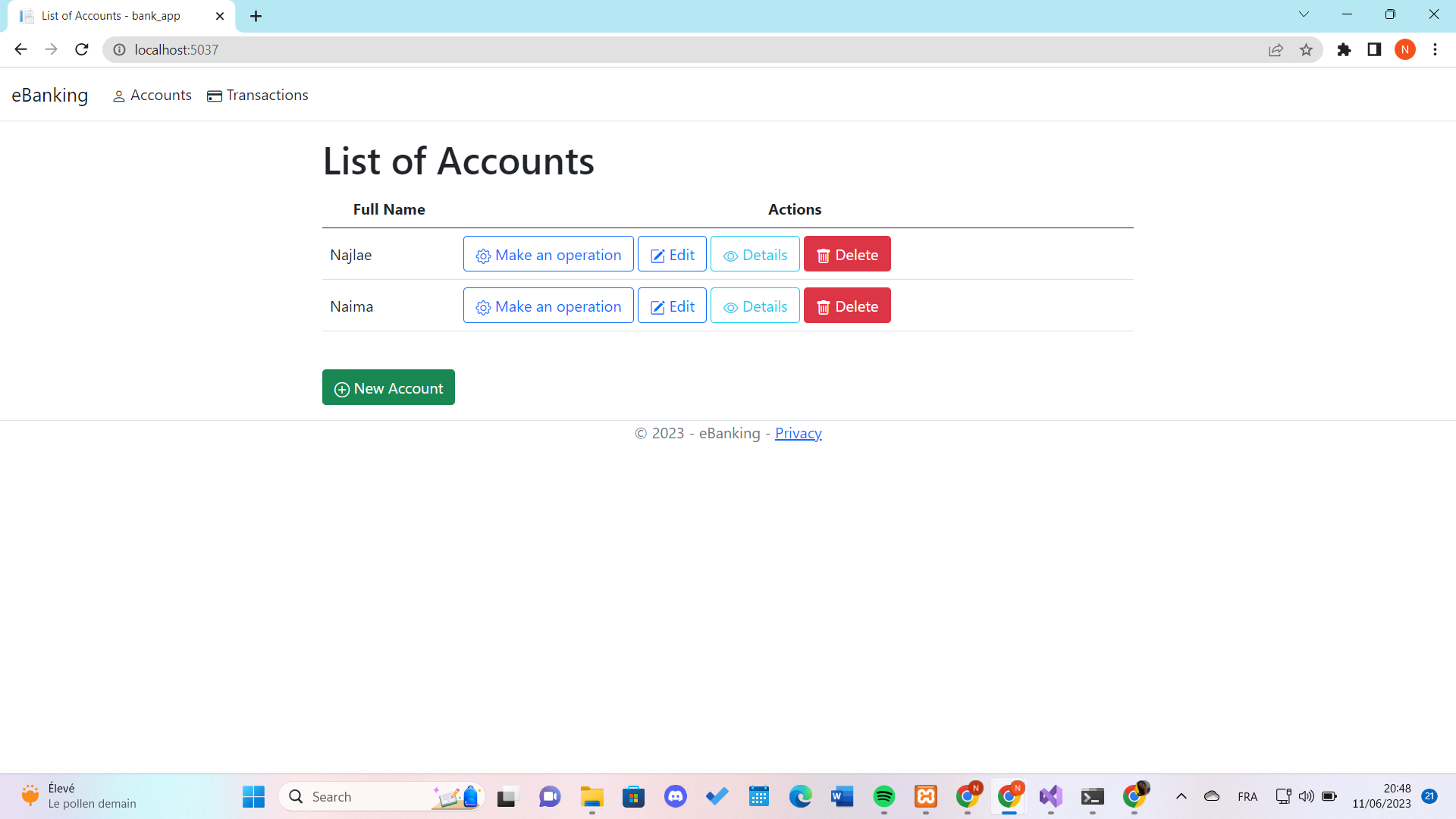Click the eBanking brand logo
This screenshot has width=1456, height=819.
click(50, 96)
